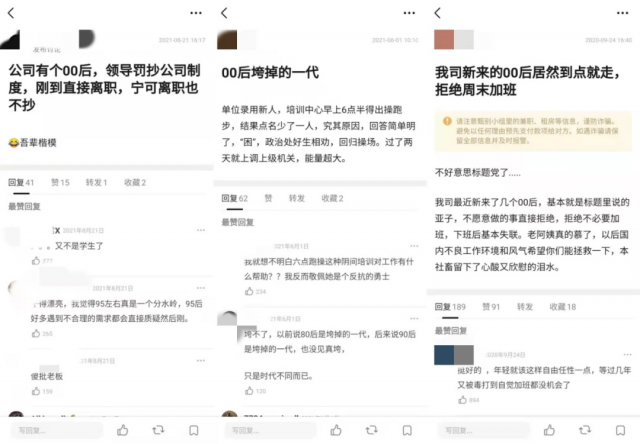Select the 赞 91 tab
The height and width of the screenshot is (444, 640).
point(491,307)
